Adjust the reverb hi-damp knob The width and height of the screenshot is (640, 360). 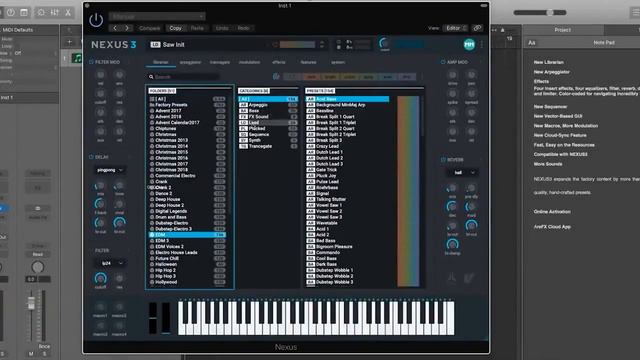pyautogui.click(x=452, y=244)
